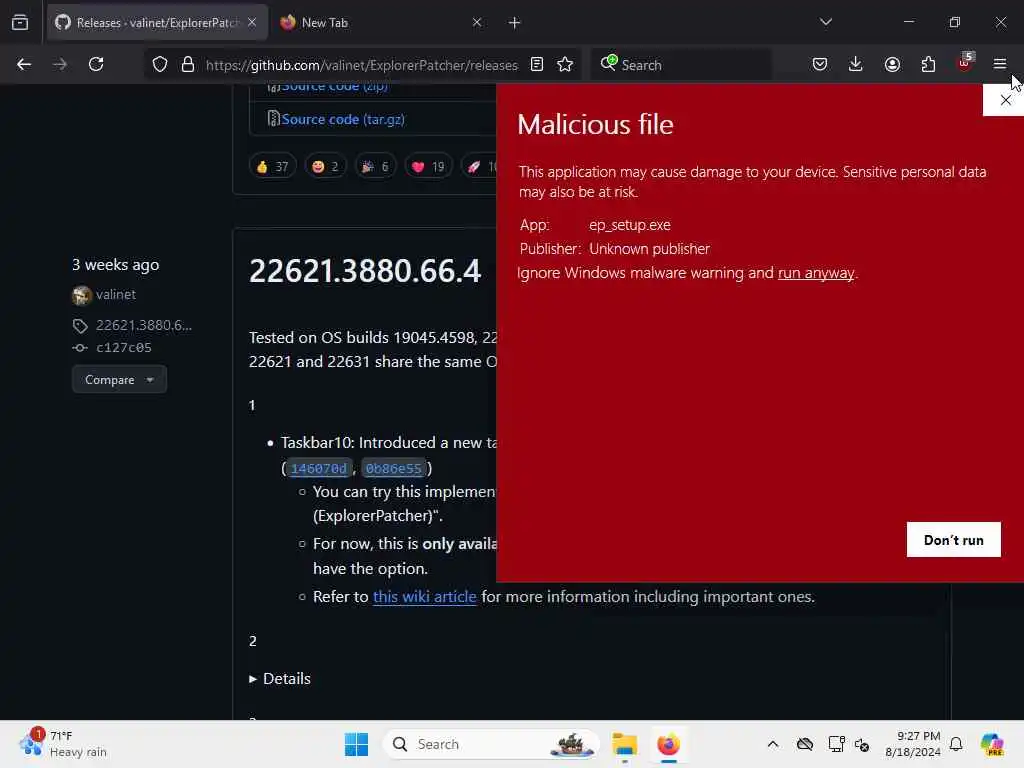Open valinet's profile link
Image resolution: width=1024 pixels, height=768 pixels.
click(x=116, y=295)
